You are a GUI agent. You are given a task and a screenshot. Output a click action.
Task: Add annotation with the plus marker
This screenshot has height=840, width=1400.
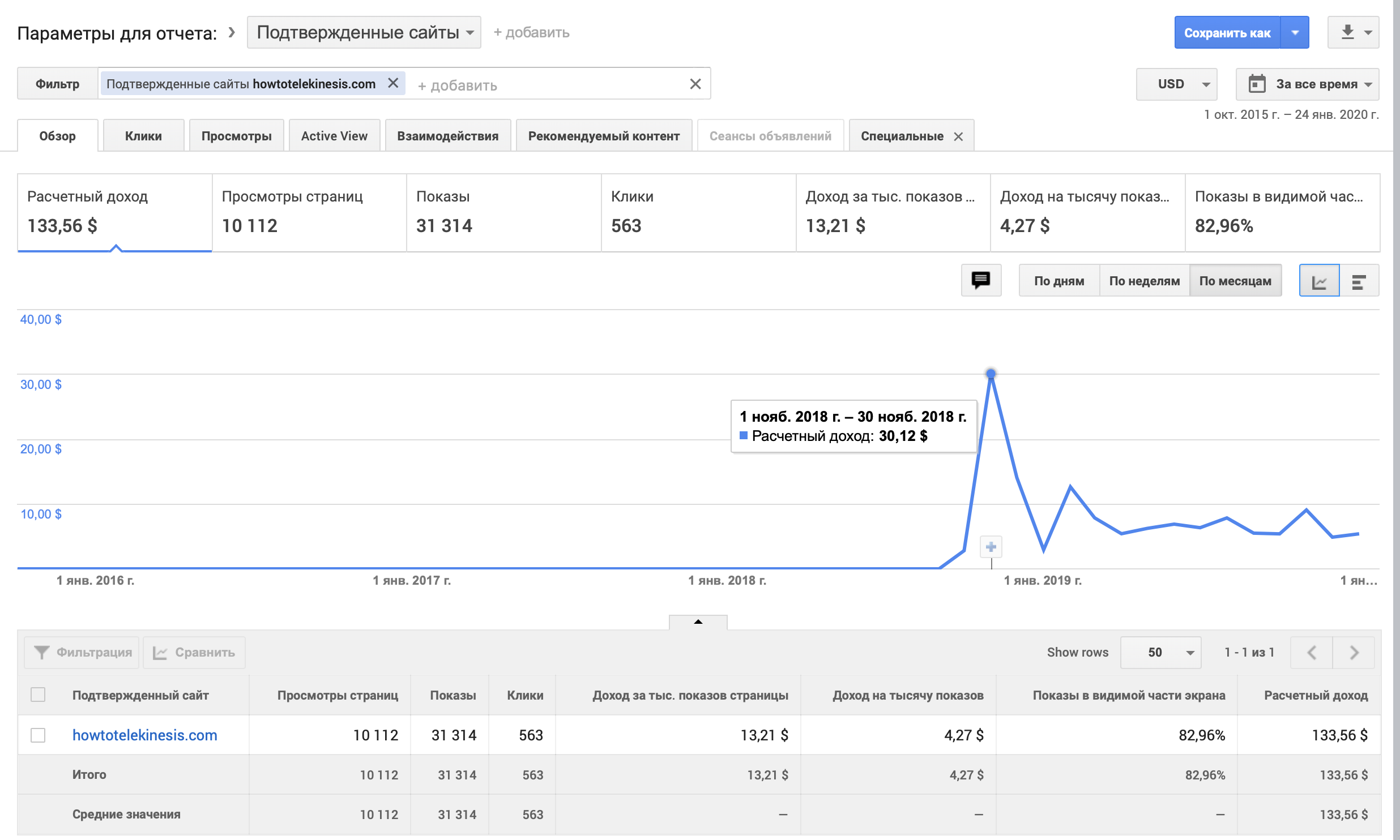coord(991,547)
